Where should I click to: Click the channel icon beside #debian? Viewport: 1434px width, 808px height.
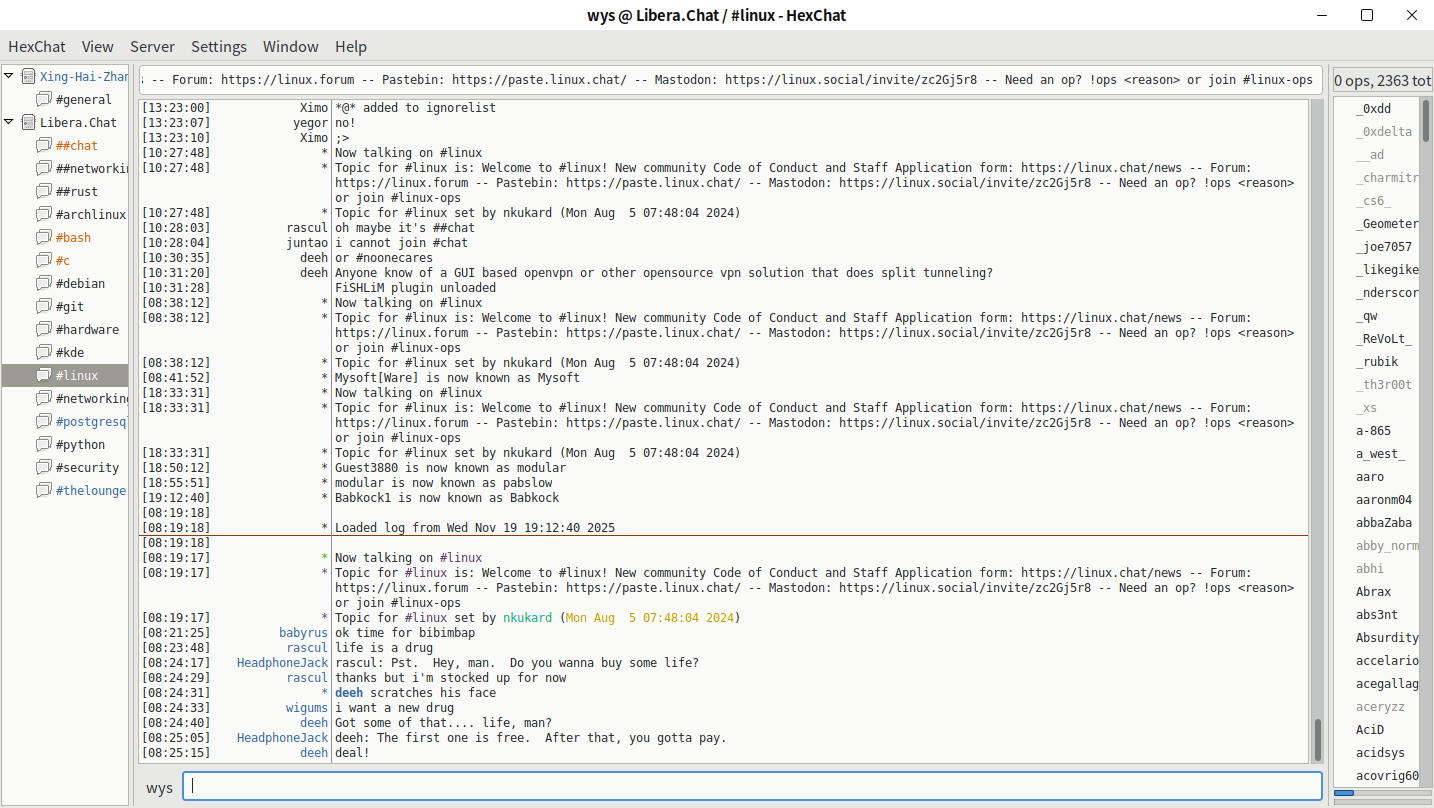pyautogui.click(x=43, y=284)
